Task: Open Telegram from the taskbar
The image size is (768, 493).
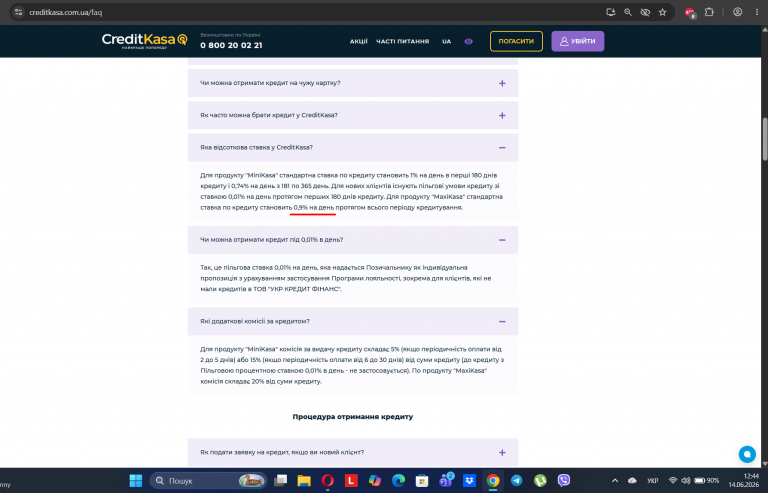Action: point(516,481)
